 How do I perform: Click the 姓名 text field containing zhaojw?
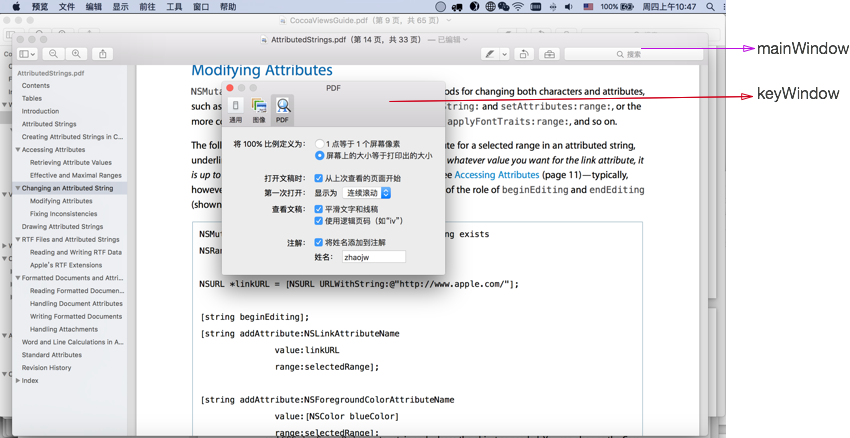(x=372, y=257)
